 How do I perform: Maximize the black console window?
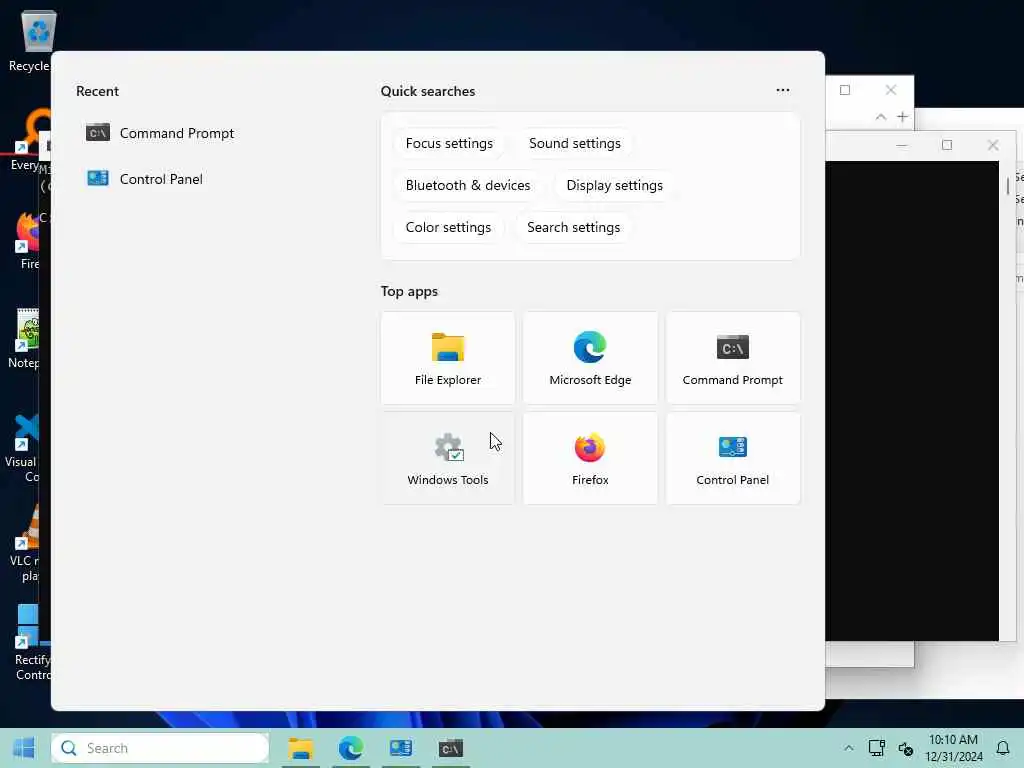click(x=947, y=145)
